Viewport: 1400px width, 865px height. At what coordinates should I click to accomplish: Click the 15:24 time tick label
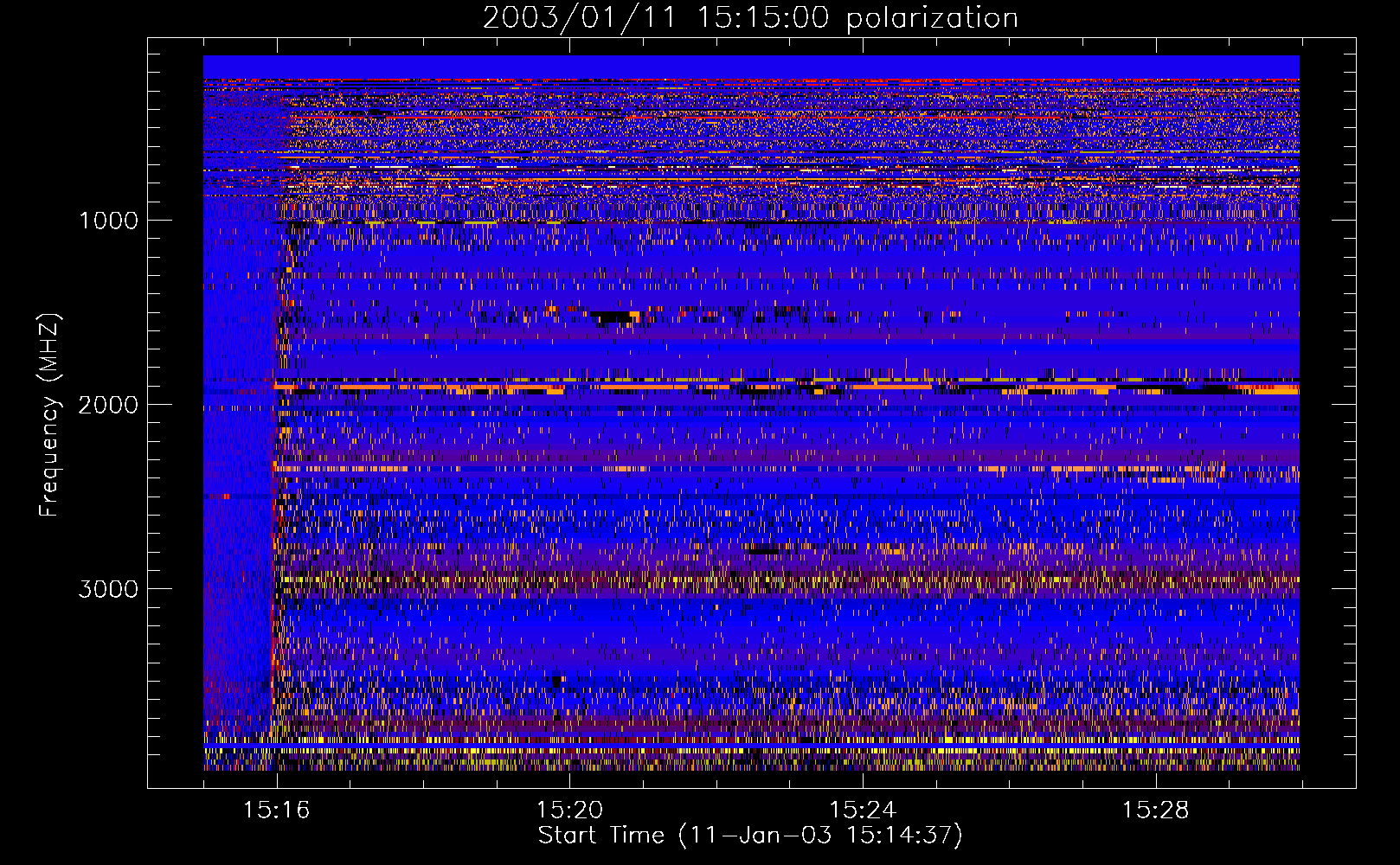863,810
